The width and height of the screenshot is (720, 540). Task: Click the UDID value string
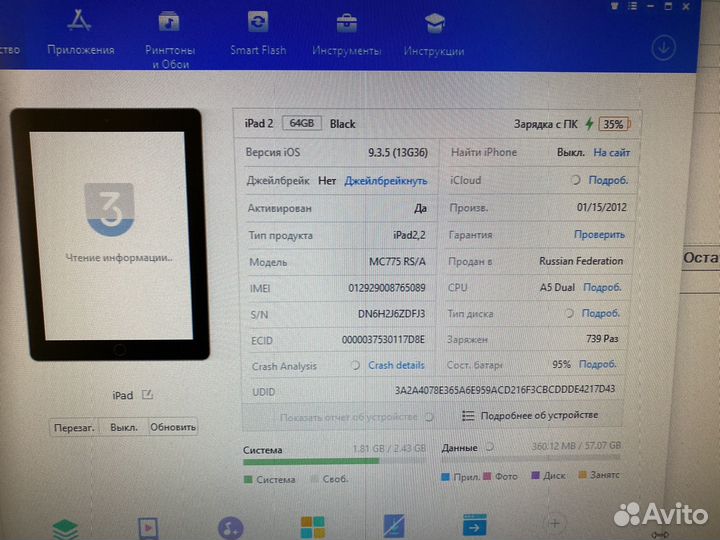click(x=505, y=390)
